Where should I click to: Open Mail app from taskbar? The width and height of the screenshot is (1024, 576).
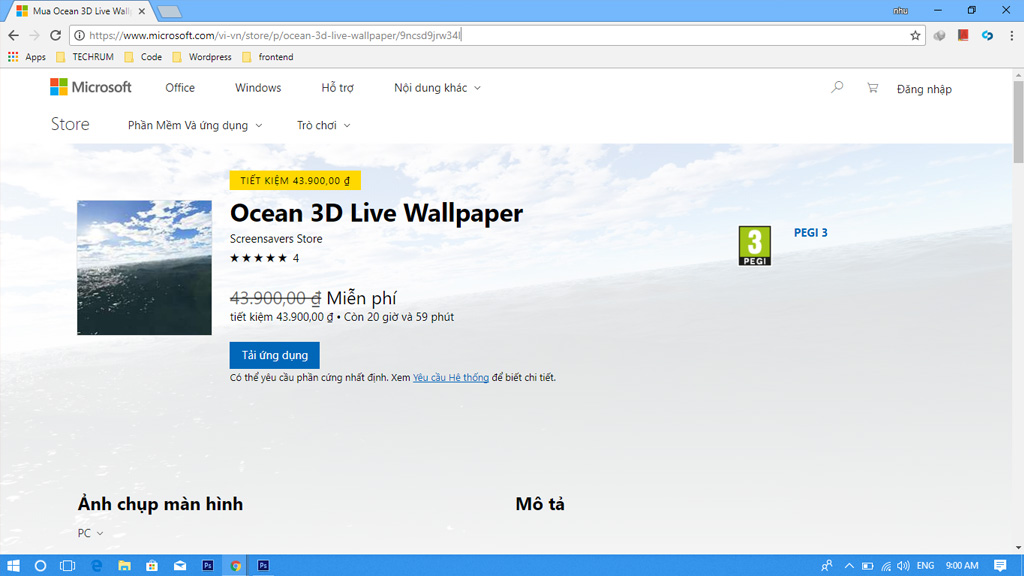[x=180, y=566]
